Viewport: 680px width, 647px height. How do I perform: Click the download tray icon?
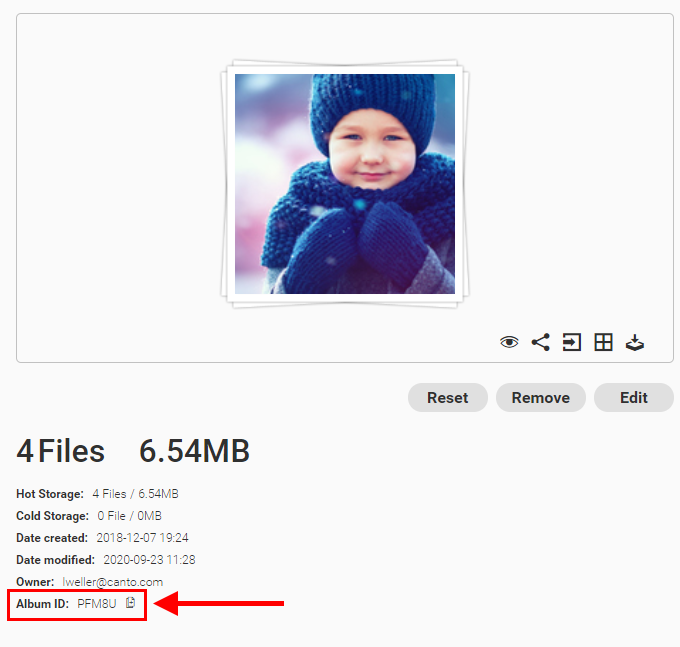[634, 342]
